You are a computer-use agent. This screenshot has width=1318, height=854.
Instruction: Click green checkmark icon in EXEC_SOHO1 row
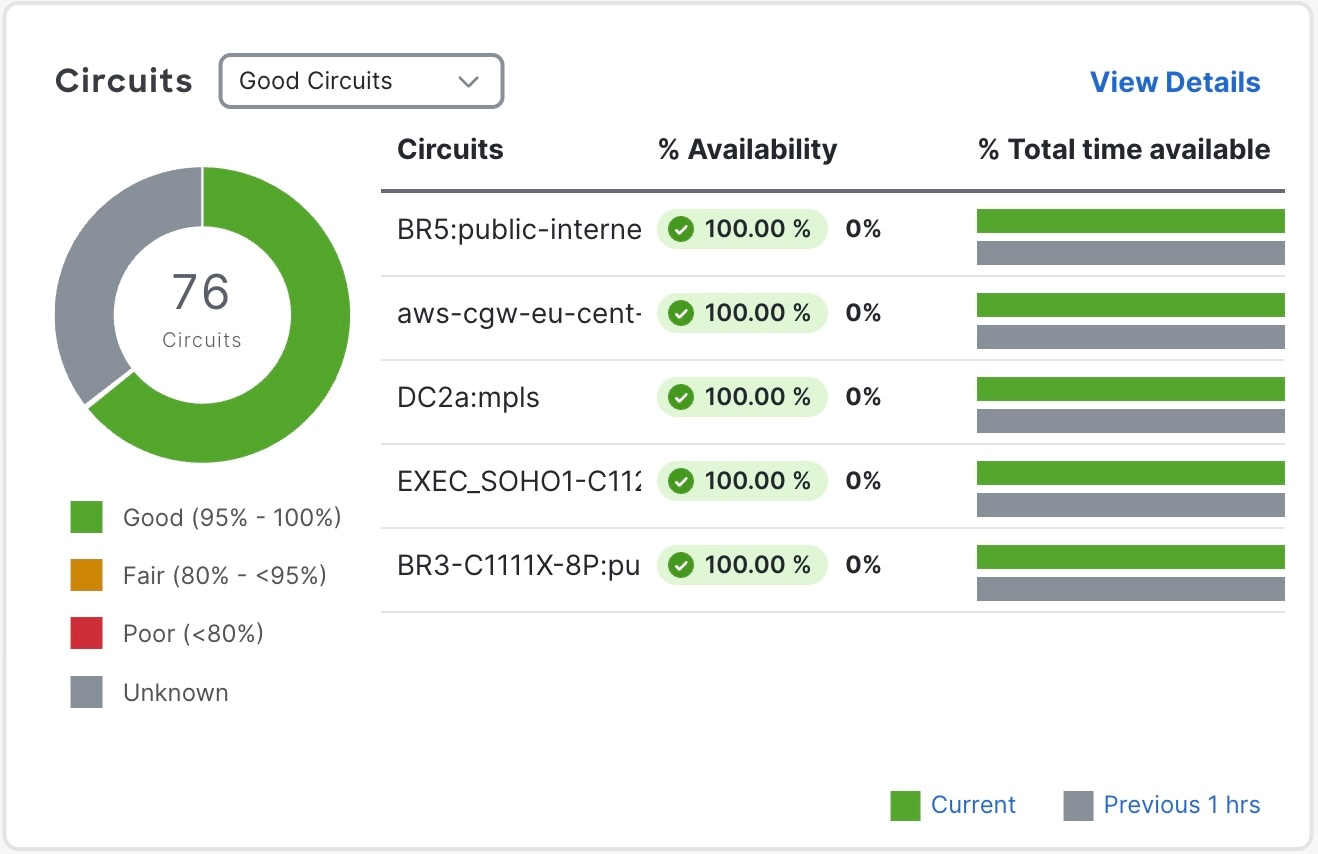[x=681, y=482]
